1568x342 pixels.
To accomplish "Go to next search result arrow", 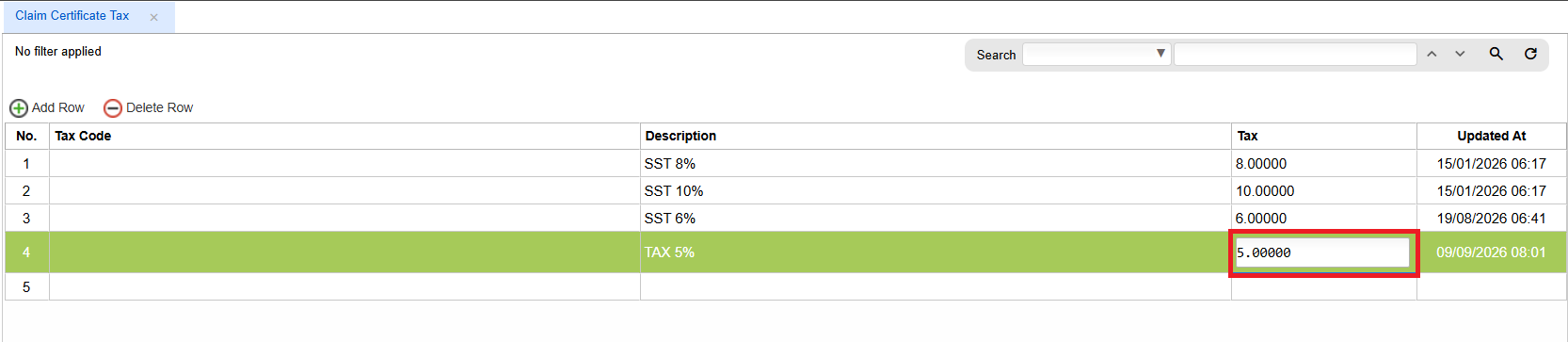I will [x=1460, y=54].
